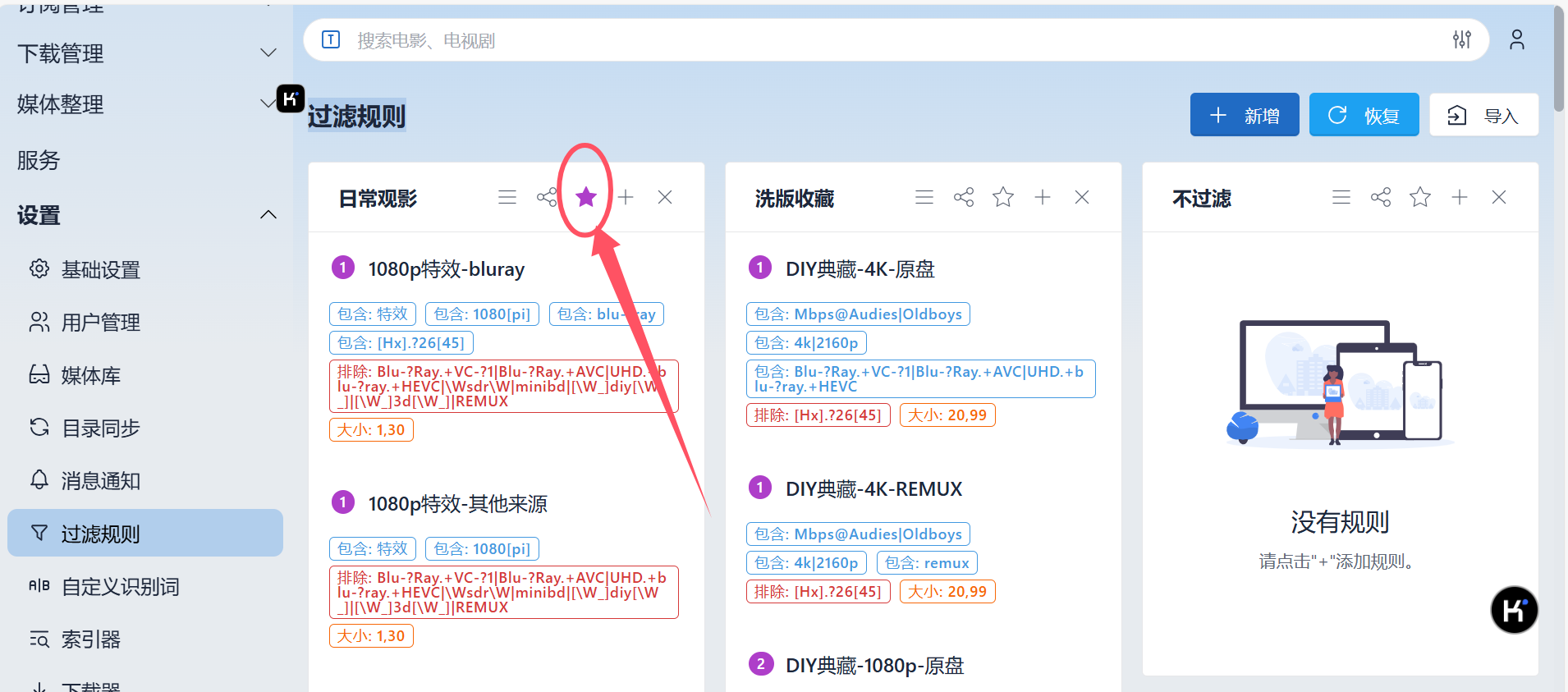This screenshot has height=692, width=1568.
Task: Click the page vertical scrollbar
Action: click(x=1559, y=57)
